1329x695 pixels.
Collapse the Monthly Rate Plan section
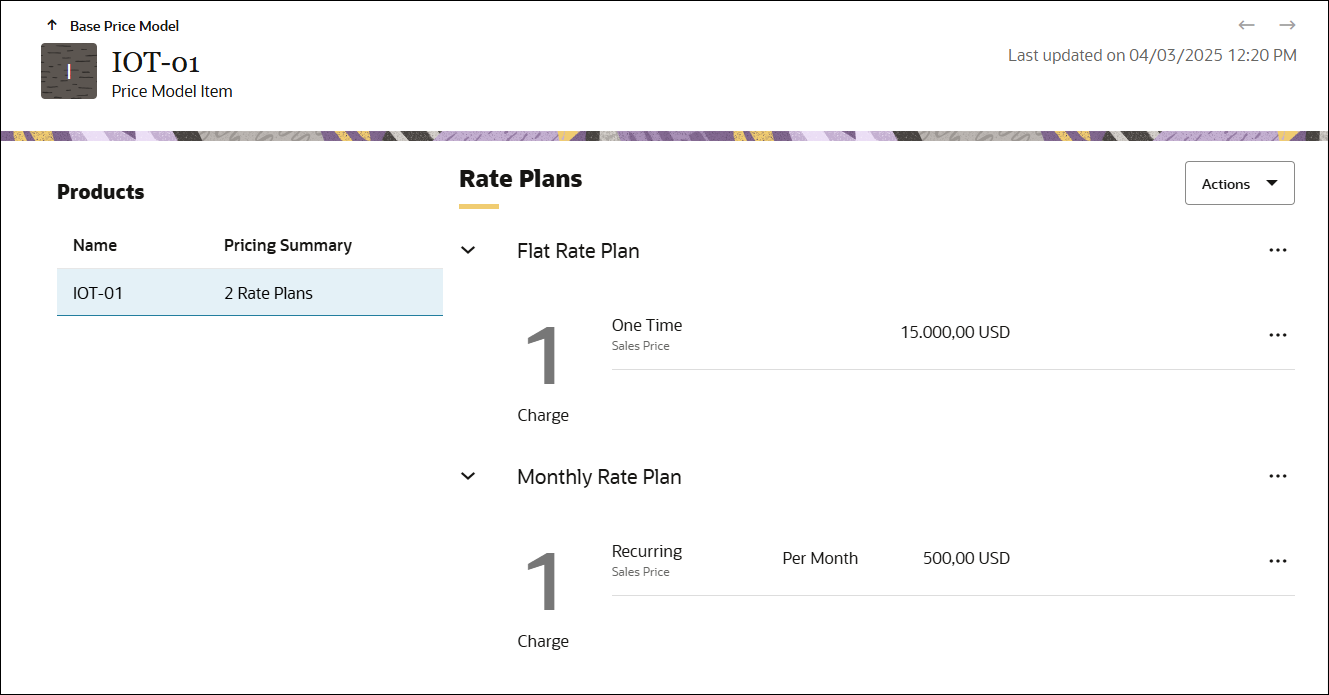click(x=467, y=475)
